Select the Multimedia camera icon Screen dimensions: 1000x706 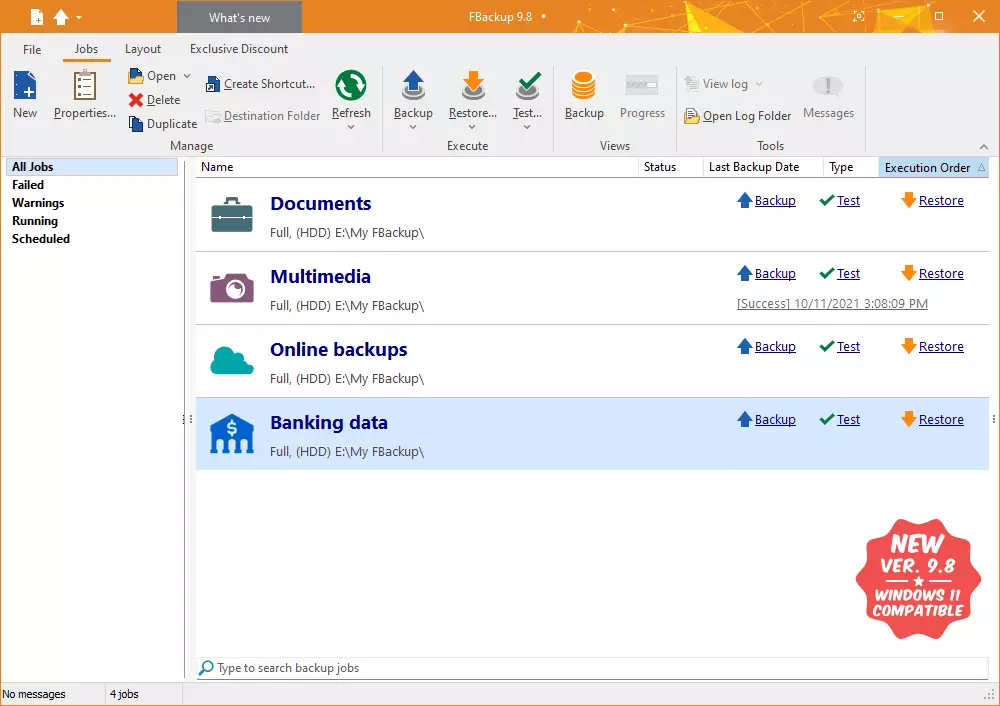[232, 288]
